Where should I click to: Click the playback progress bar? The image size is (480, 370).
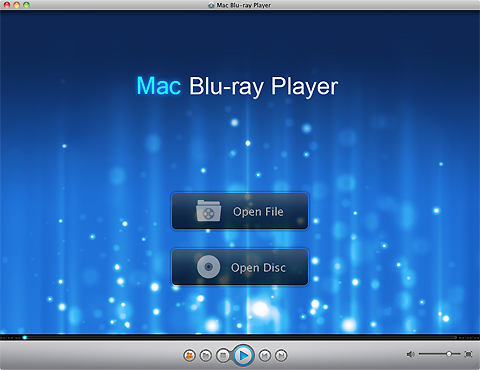[240, 337]
